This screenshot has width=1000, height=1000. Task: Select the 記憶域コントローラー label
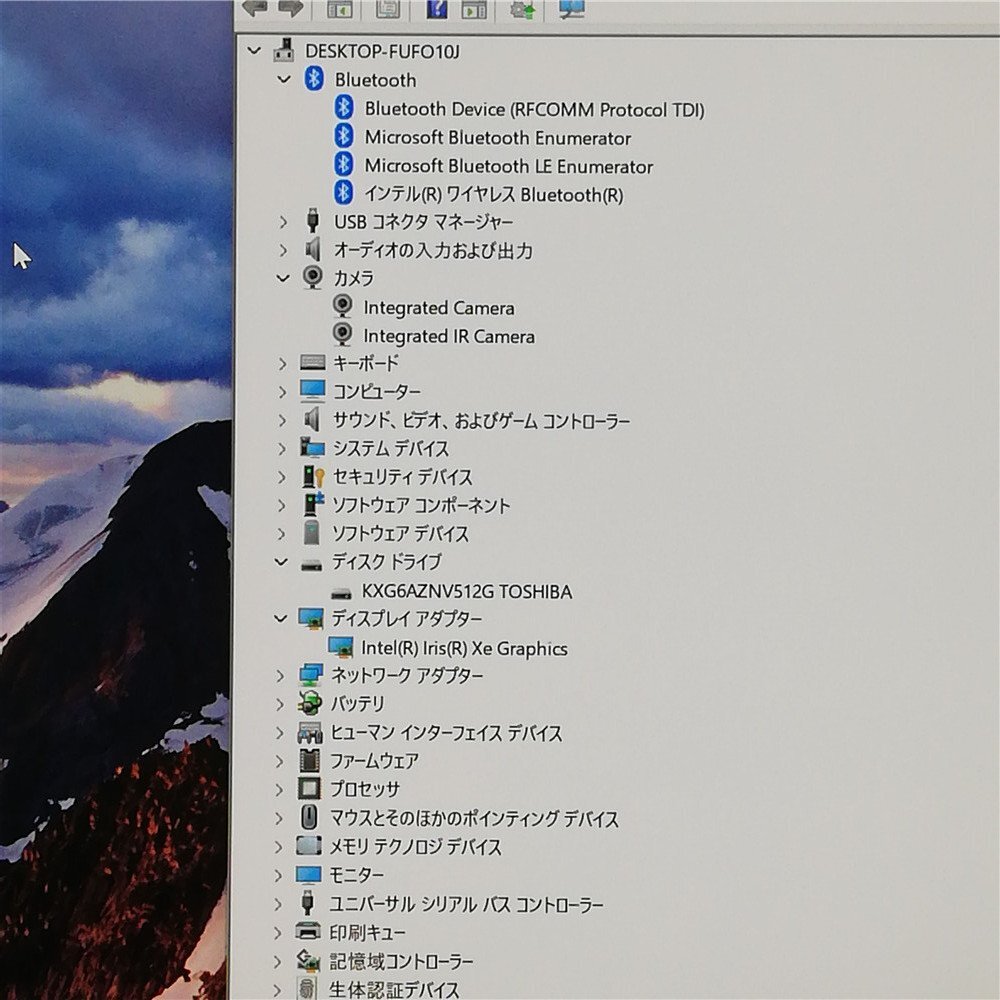[401, 961]
